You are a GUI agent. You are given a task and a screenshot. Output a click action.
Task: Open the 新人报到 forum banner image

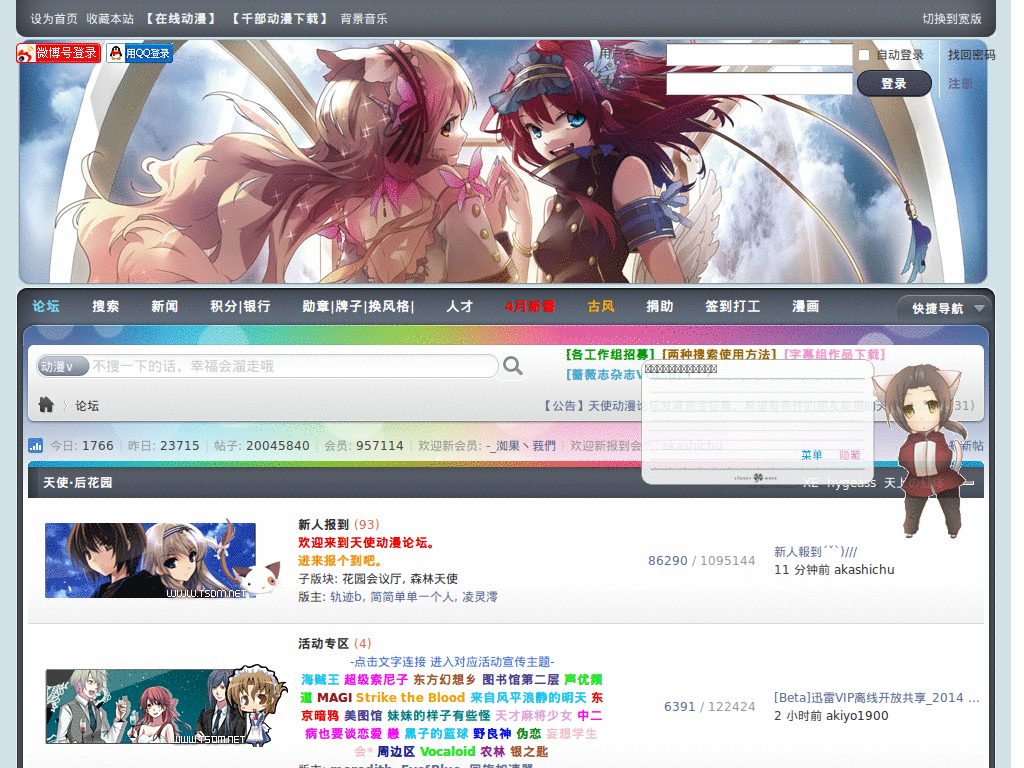163,560
